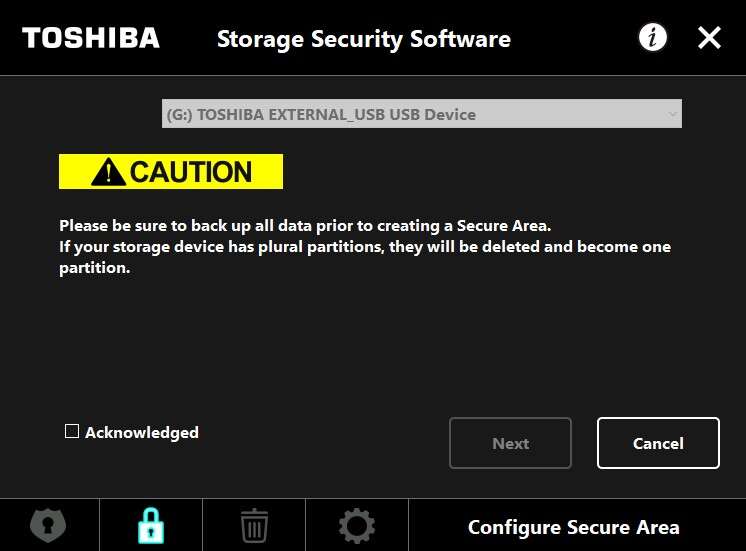Click the Acknowledged label text
Image resolution: width=746 pixels, height=551 pixels.
[x=141, y=432]
